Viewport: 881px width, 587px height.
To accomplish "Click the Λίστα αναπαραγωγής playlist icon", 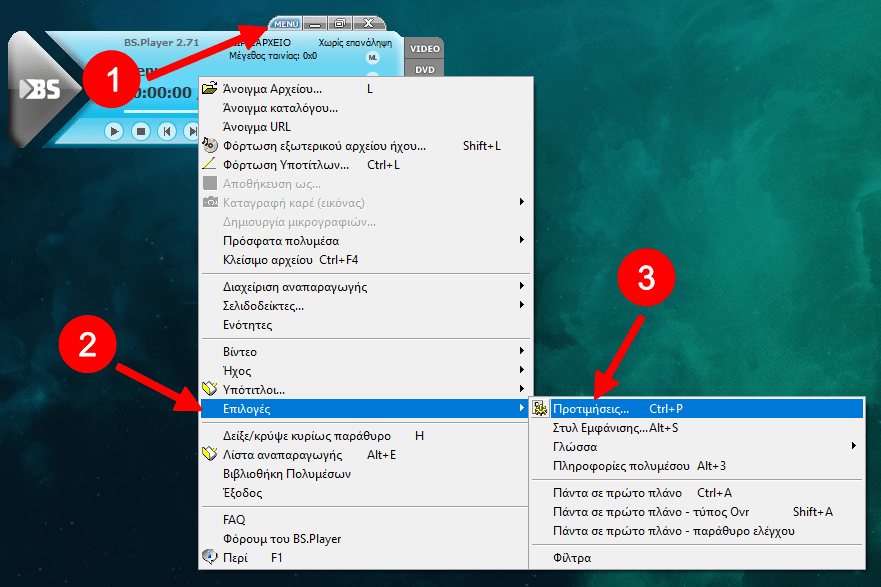I will [210, 455].
